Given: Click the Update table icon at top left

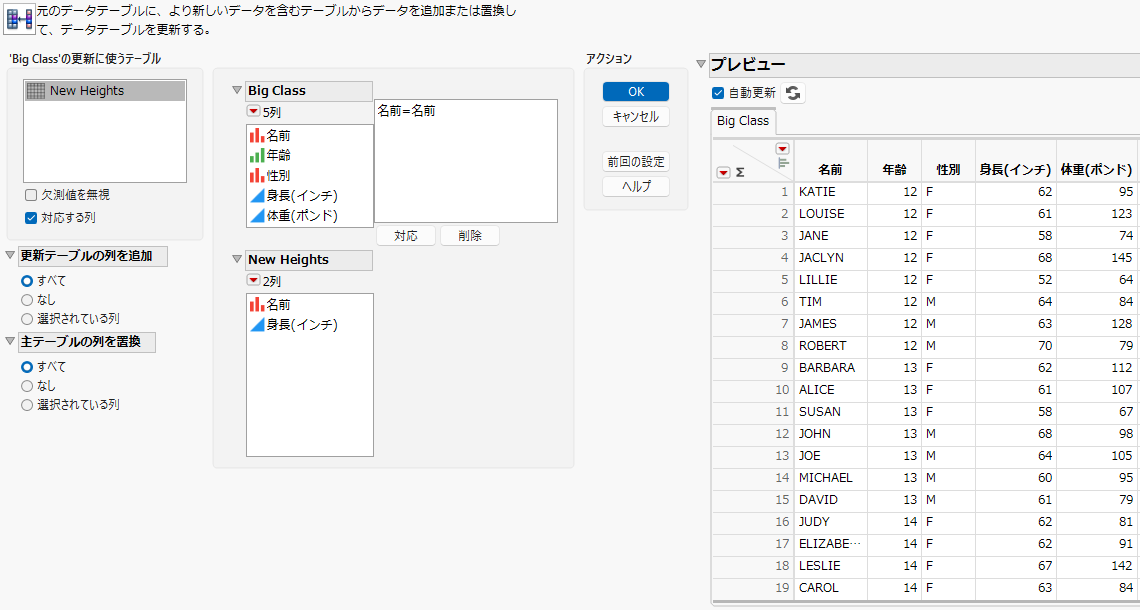Looking at the screenshot, I should click(x=20, y=19).
